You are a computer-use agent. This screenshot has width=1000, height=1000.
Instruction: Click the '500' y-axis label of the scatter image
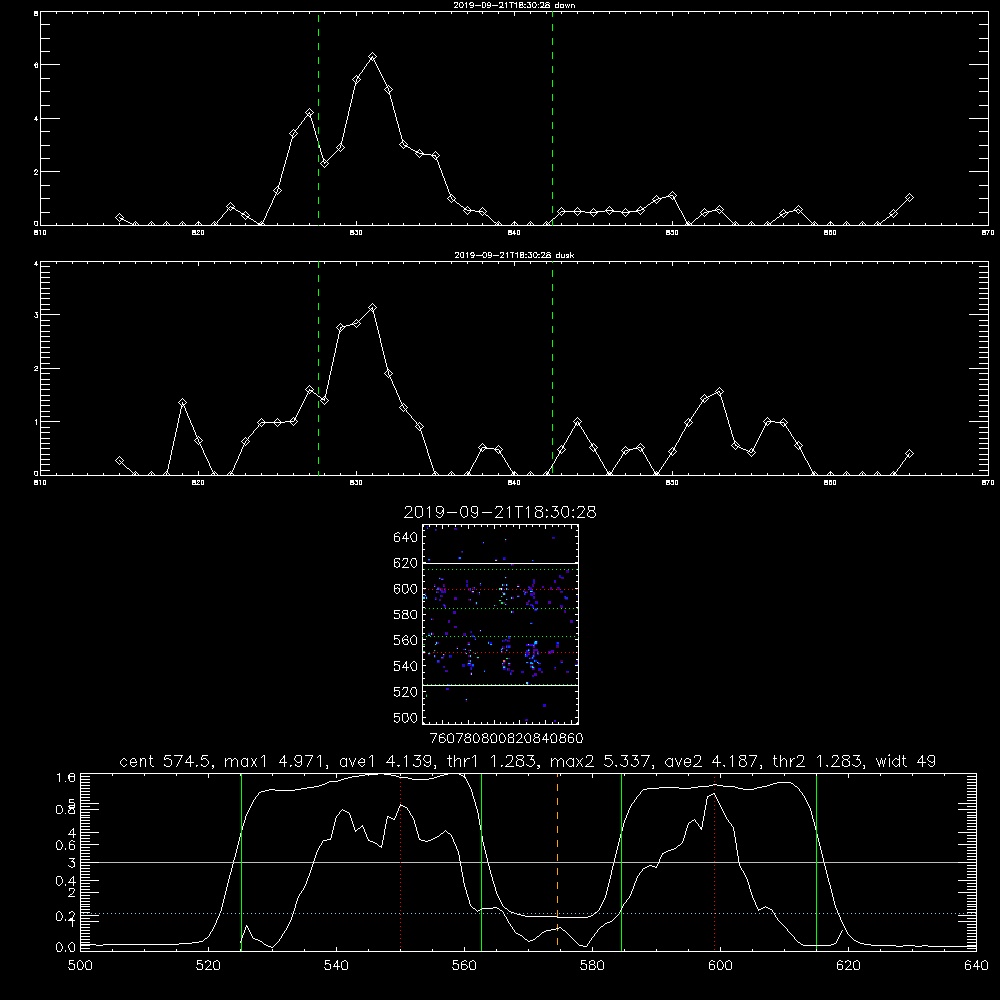406,718
